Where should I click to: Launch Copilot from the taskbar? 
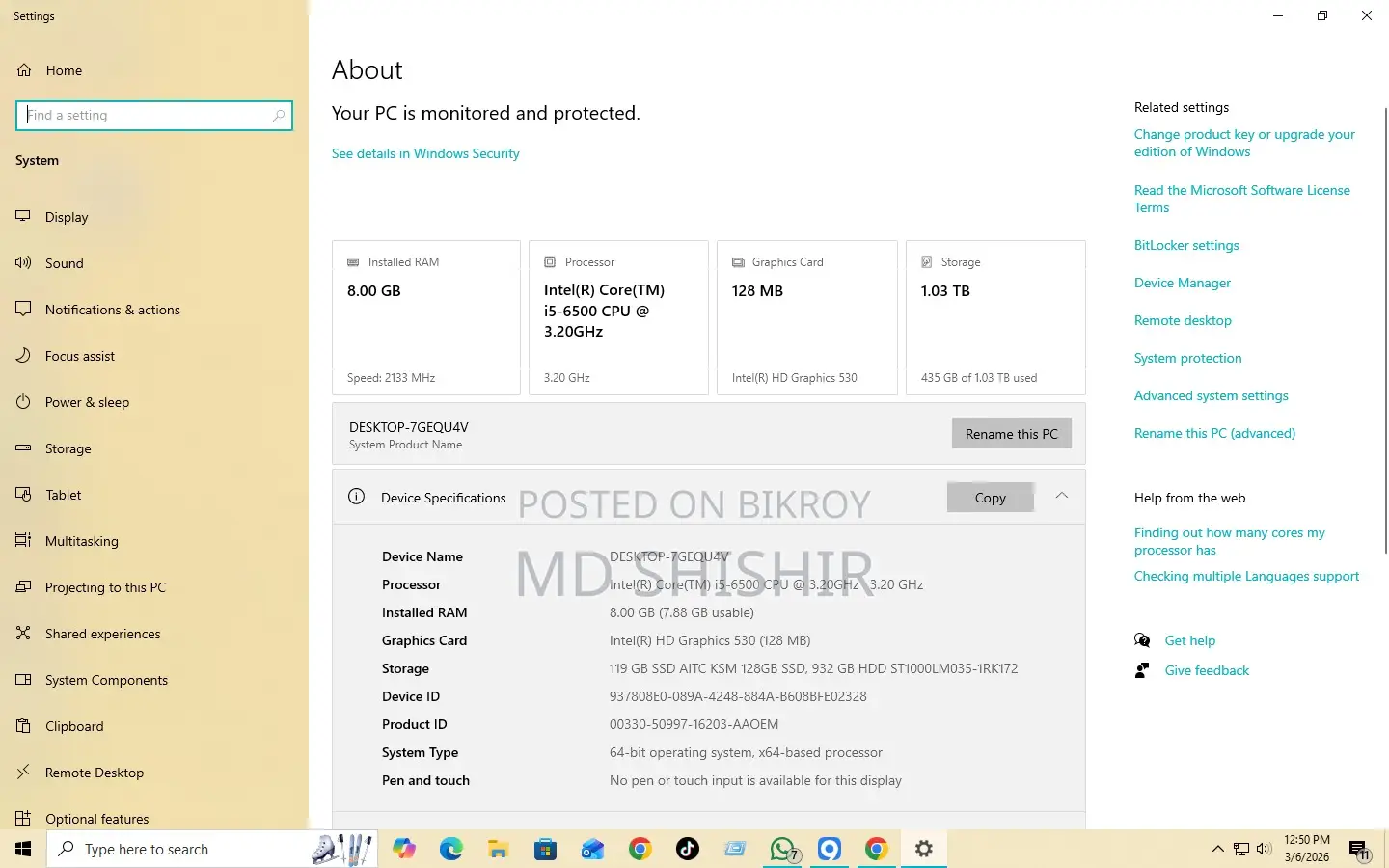tap(404, 849)
